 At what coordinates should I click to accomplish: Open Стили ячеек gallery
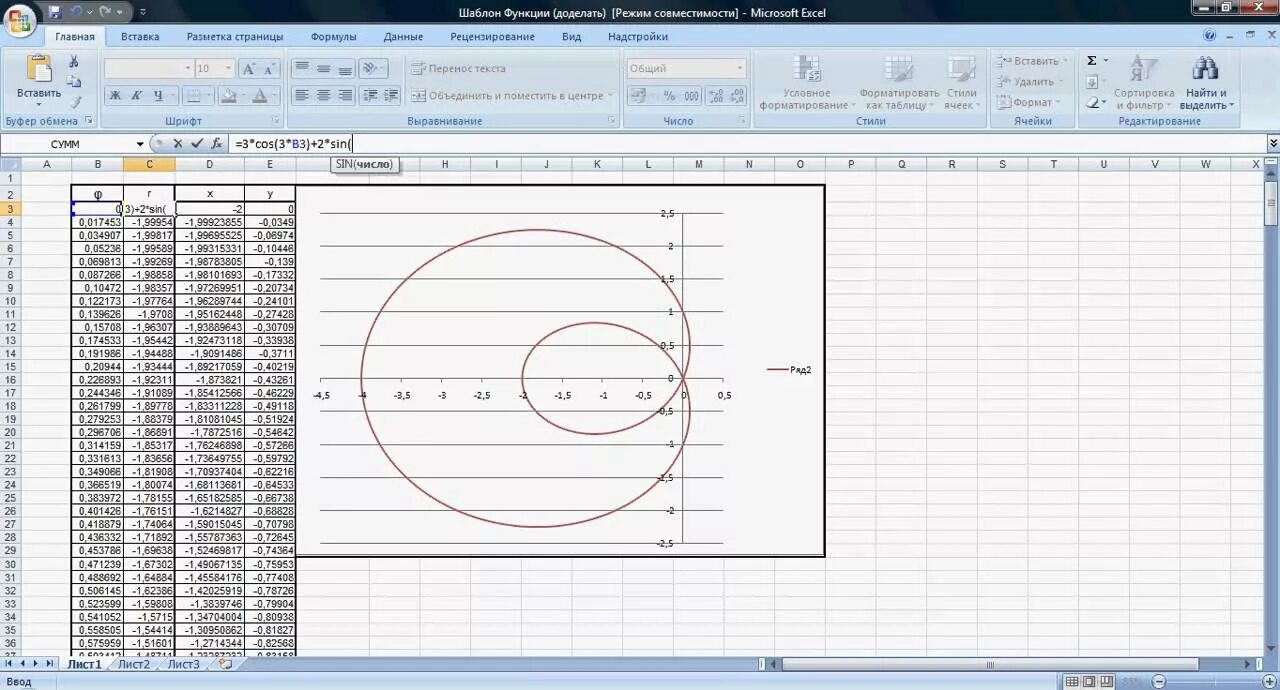click(961, 82)
